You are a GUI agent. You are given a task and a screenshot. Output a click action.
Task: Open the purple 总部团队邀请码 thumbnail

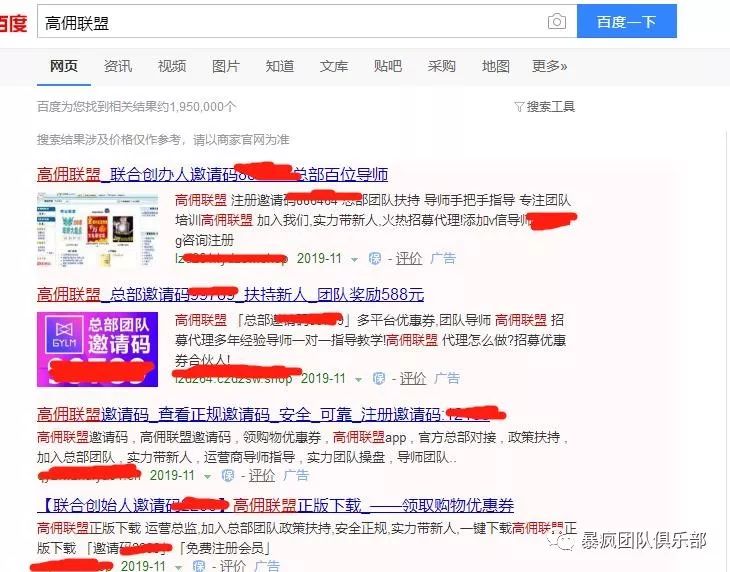click(x=97, y=349)
